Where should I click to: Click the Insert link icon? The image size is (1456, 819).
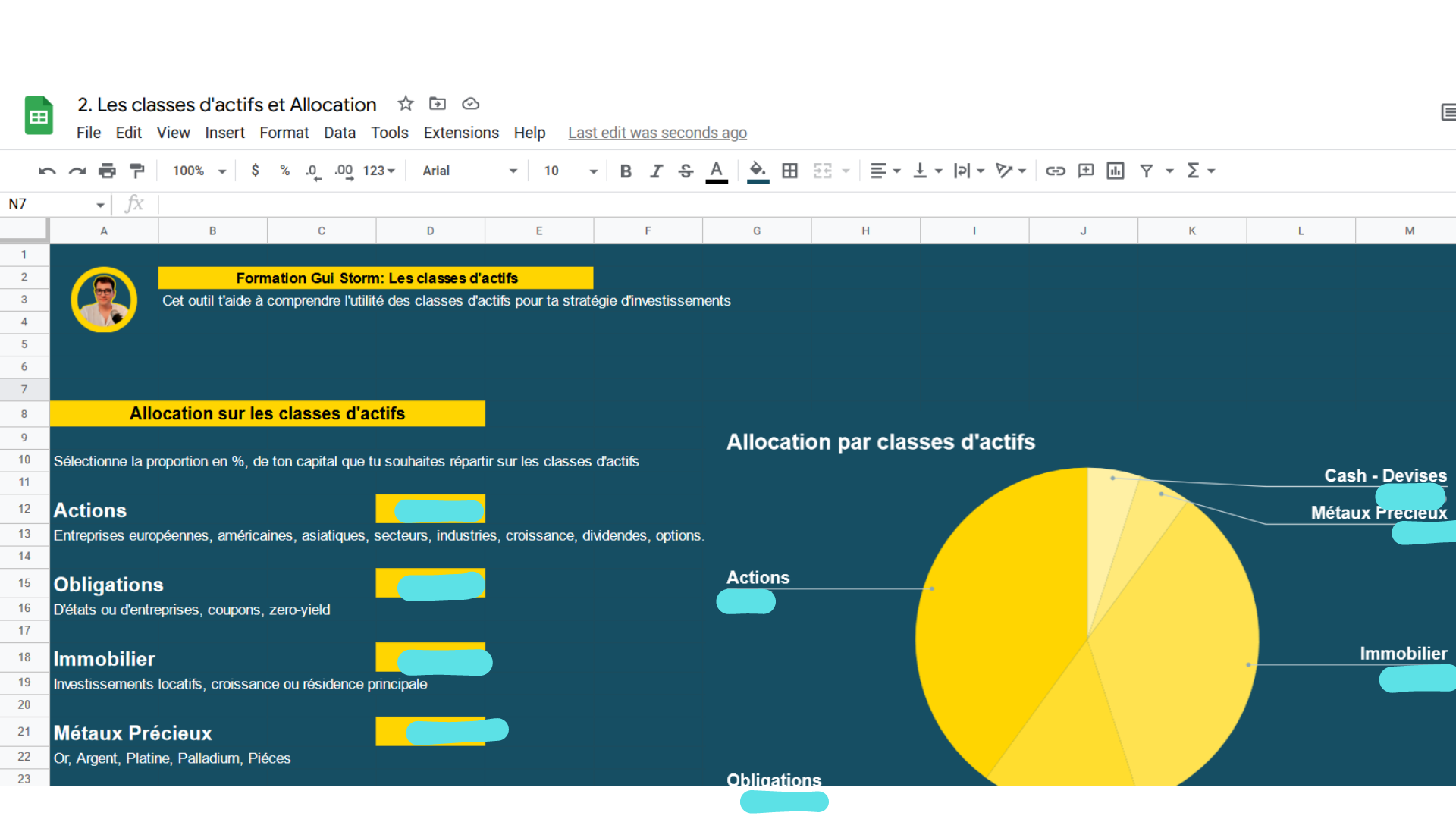click(x=1055, y=171)
